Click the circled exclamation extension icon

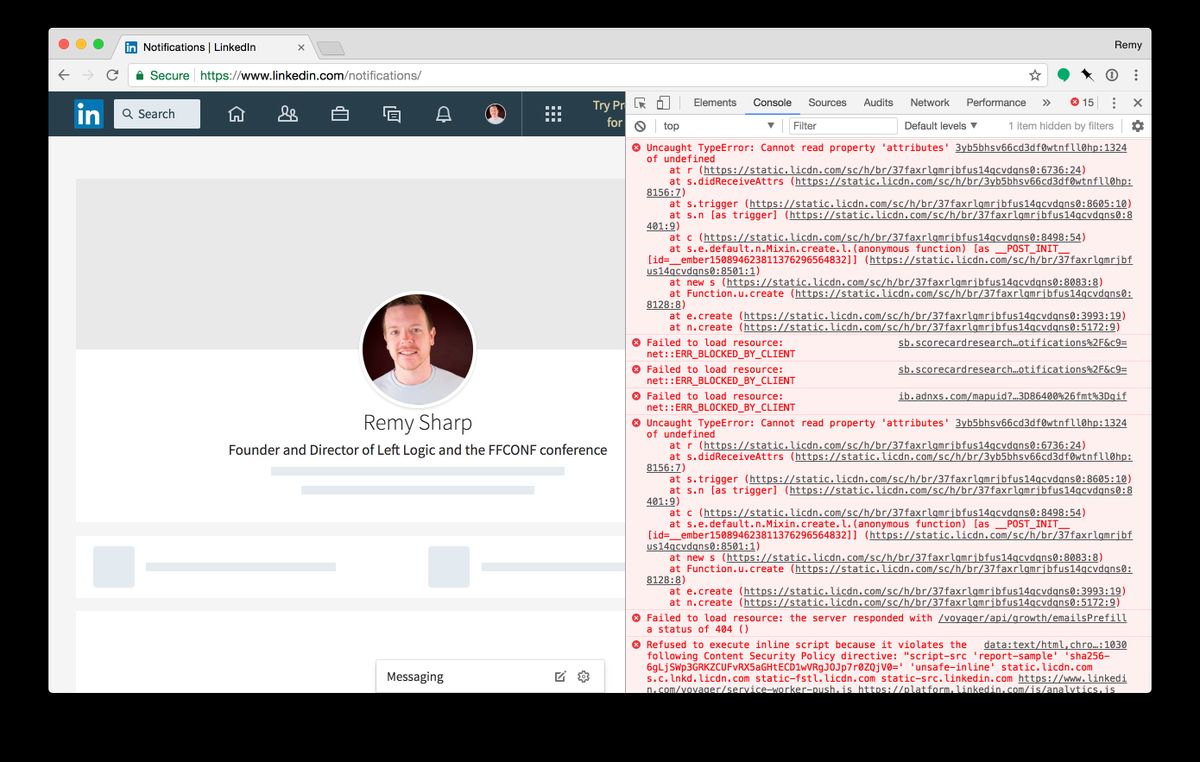point(1111,75)
